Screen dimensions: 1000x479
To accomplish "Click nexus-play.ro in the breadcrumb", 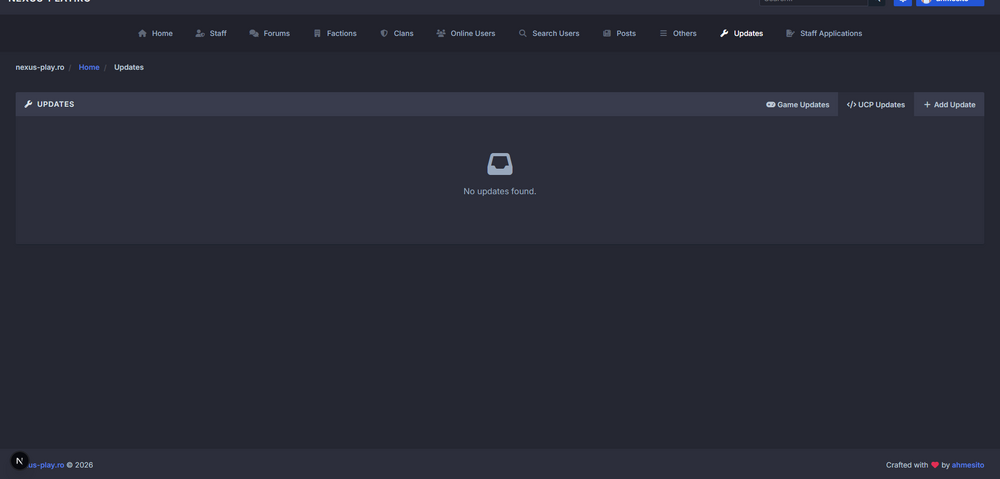I will tap(40, 67).
